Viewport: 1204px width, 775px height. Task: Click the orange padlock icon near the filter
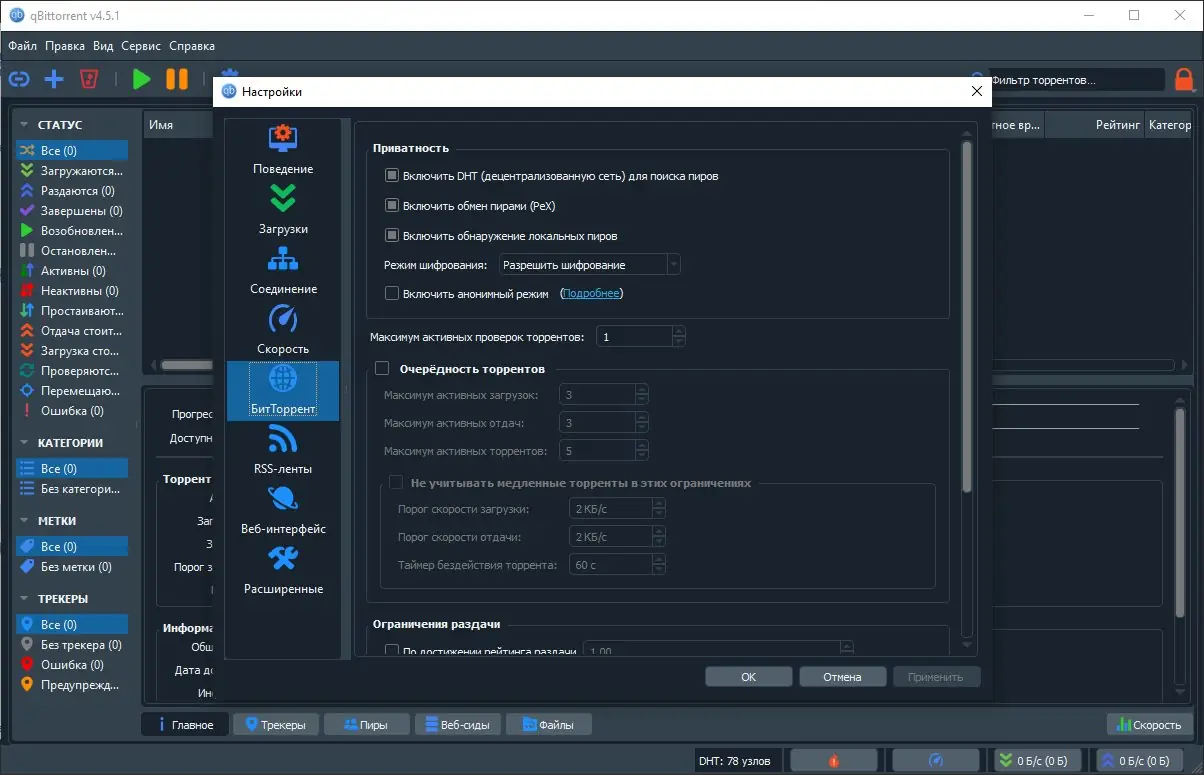1184,79
